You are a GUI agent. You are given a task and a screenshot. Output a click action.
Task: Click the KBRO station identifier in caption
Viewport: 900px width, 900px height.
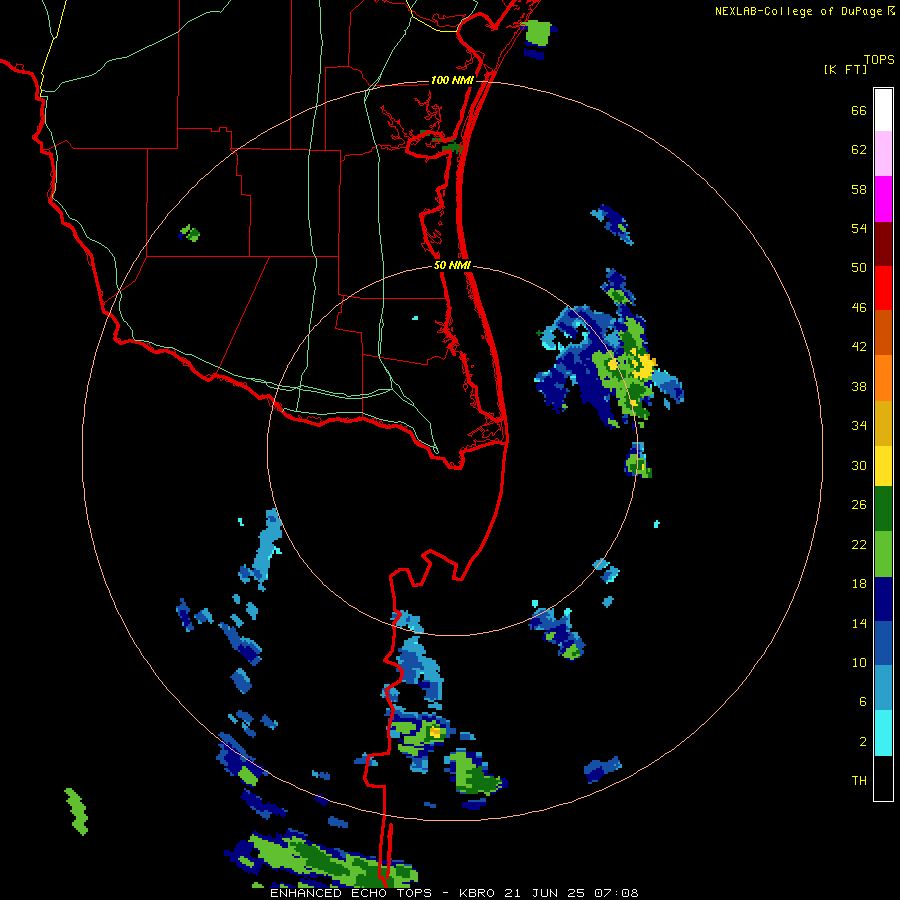coord(478,893)
